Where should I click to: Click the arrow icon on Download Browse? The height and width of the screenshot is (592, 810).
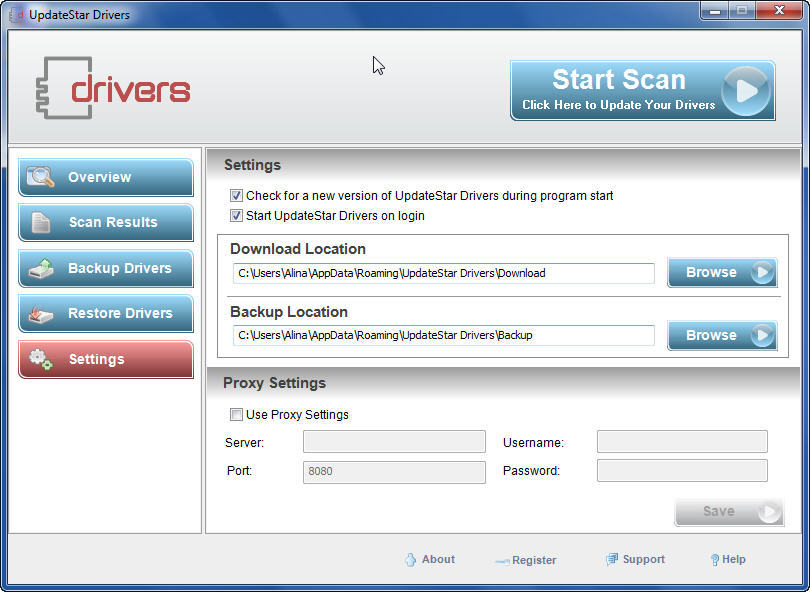click(x=762, y=272)
